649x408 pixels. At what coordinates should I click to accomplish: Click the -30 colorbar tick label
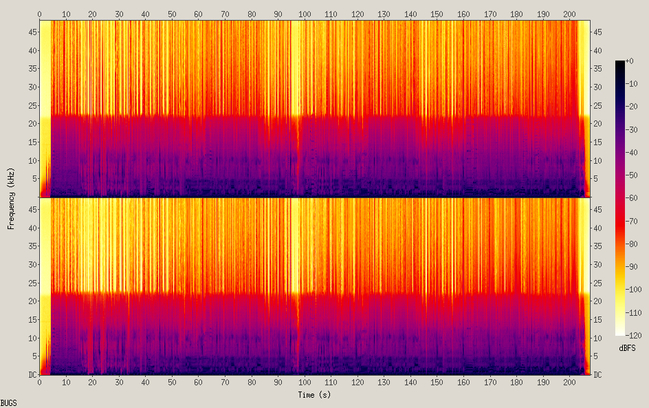pyautogui.click(x=632, y=130)
